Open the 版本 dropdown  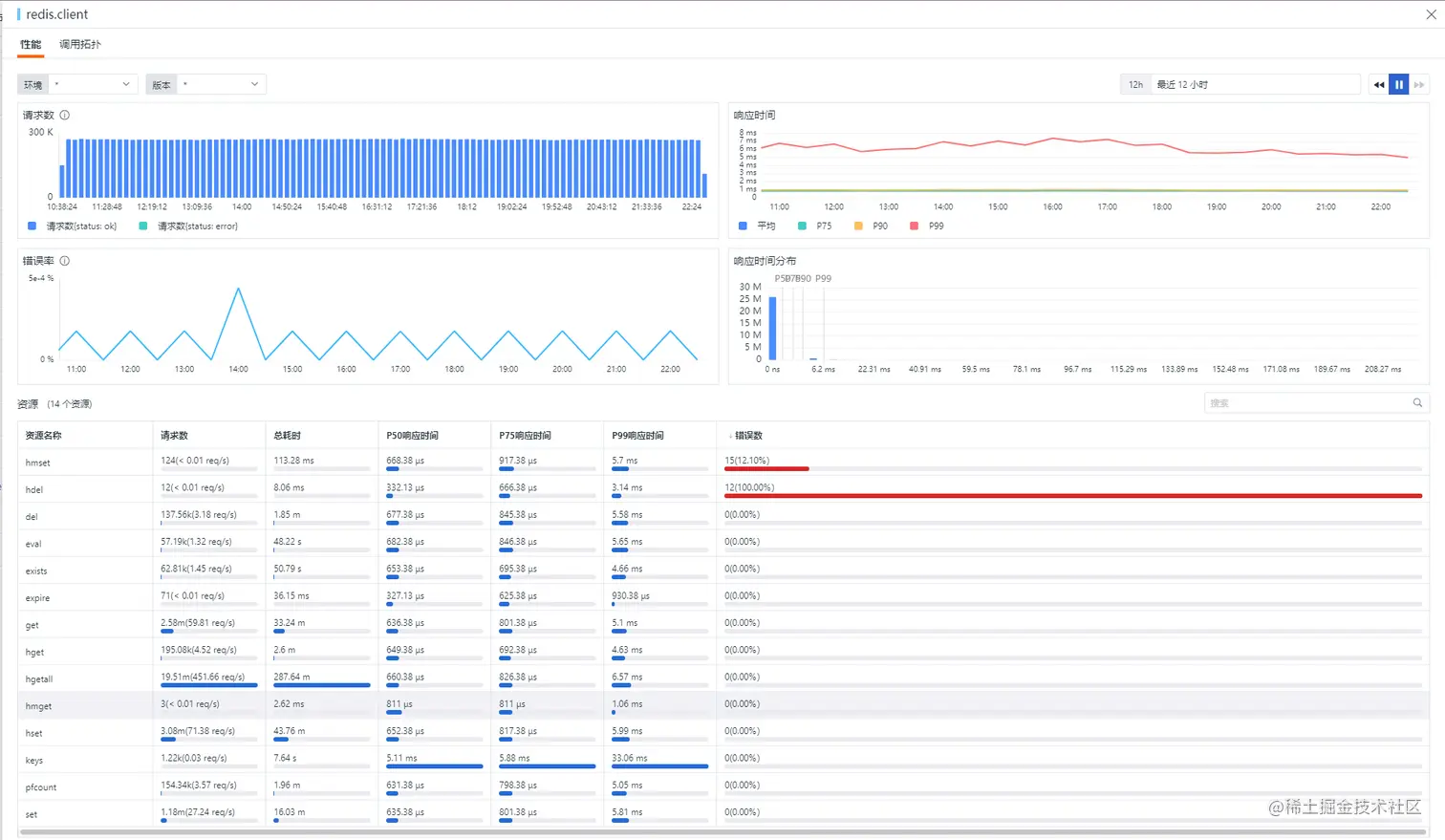click(x=221, y=85)
